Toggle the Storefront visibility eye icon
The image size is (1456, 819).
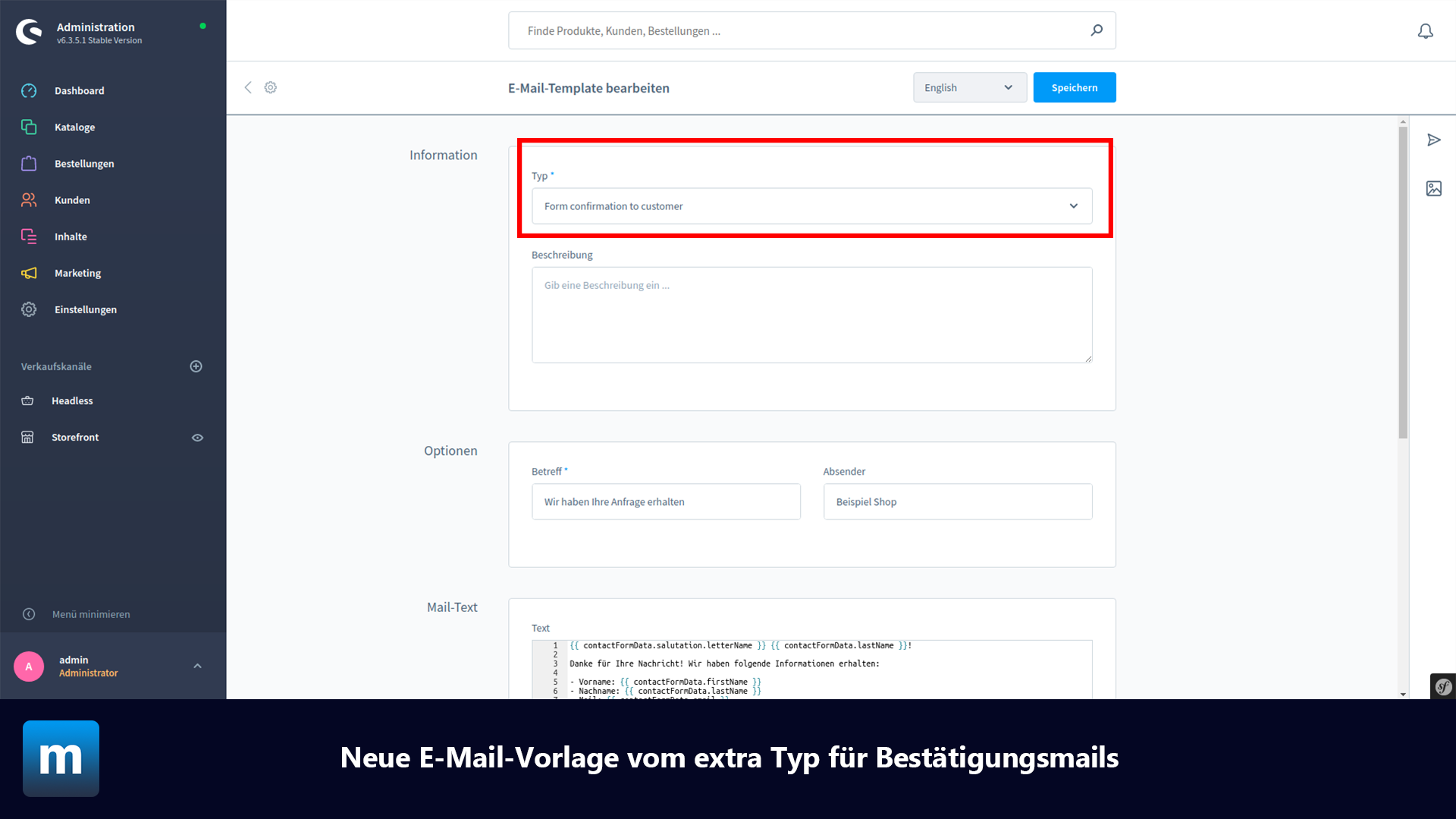[x=197, y=437]
